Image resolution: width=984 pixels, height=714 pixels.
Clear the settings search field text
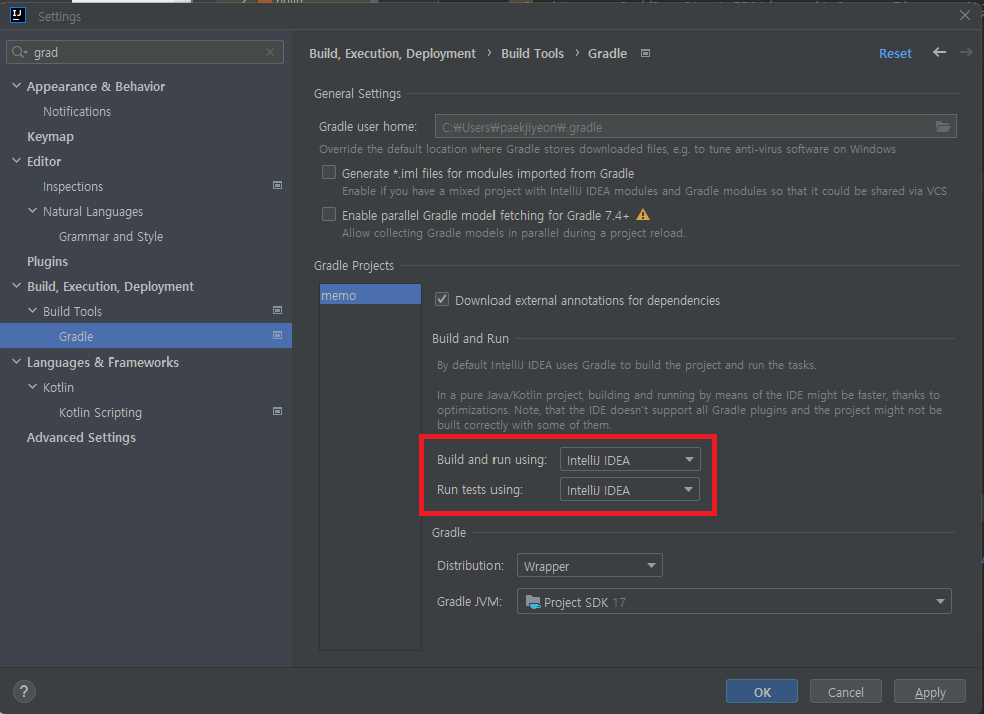point(270,52)
